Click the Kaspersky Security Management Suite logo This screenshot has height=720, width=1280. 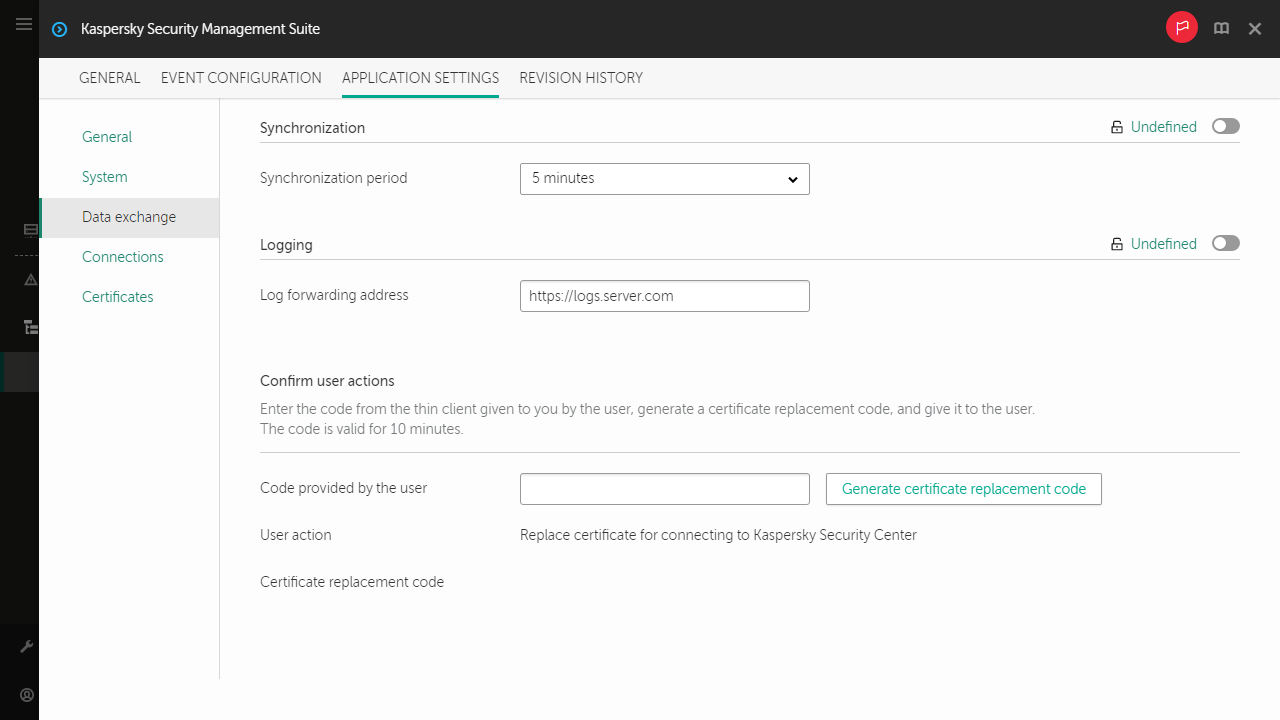[x=59, y=29]
